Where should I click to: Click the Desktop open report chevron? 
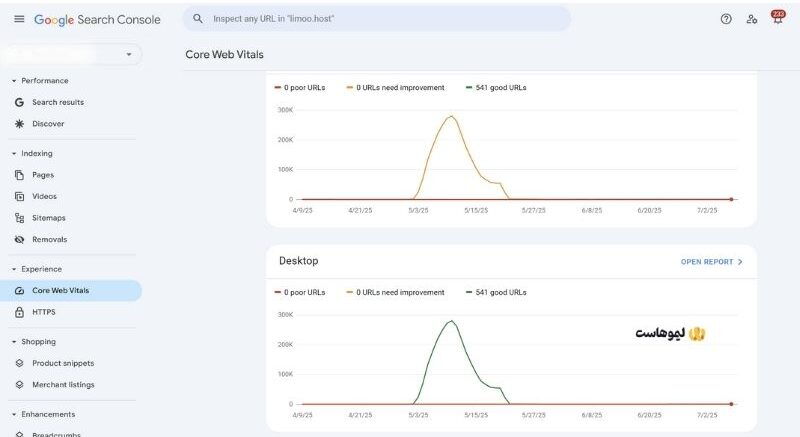click(x=740, y=262)
